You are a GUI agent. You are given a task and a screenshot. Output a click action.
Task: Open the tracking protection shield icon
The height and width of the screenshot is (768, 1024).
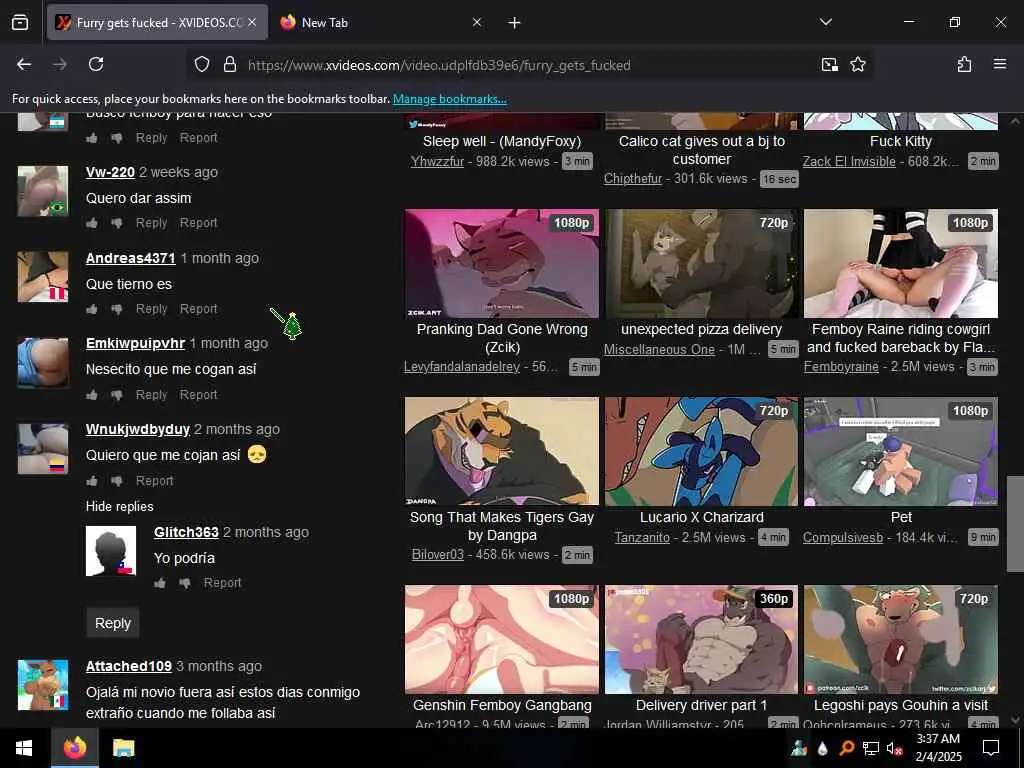click(x=202, y=64)
